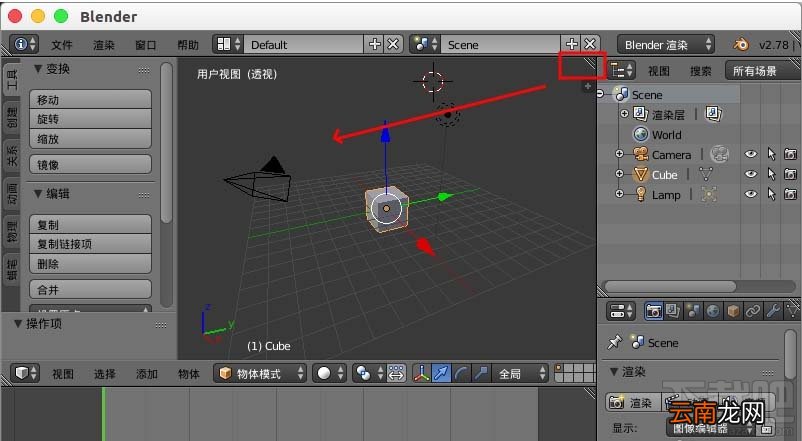This screenshot has height=441, width=802.
Task: Open the 渲染 menu in top bar
Action: pos(104,45)
